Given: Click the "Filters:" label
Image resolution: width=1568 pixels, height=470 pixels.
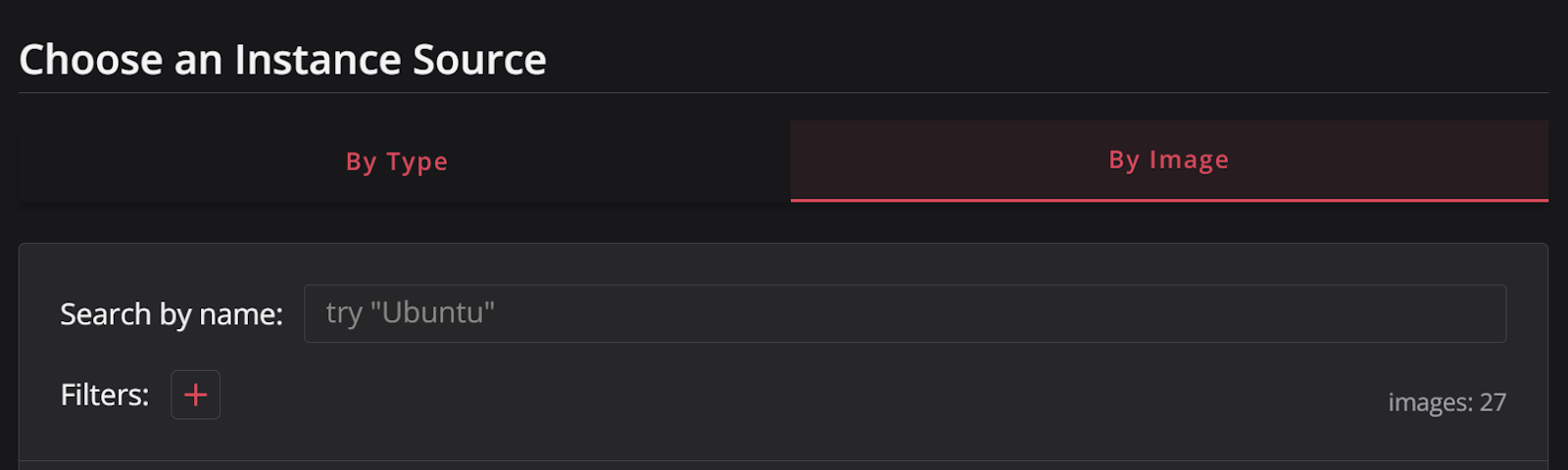Looking at the screenshot, I should pos(105,395).
